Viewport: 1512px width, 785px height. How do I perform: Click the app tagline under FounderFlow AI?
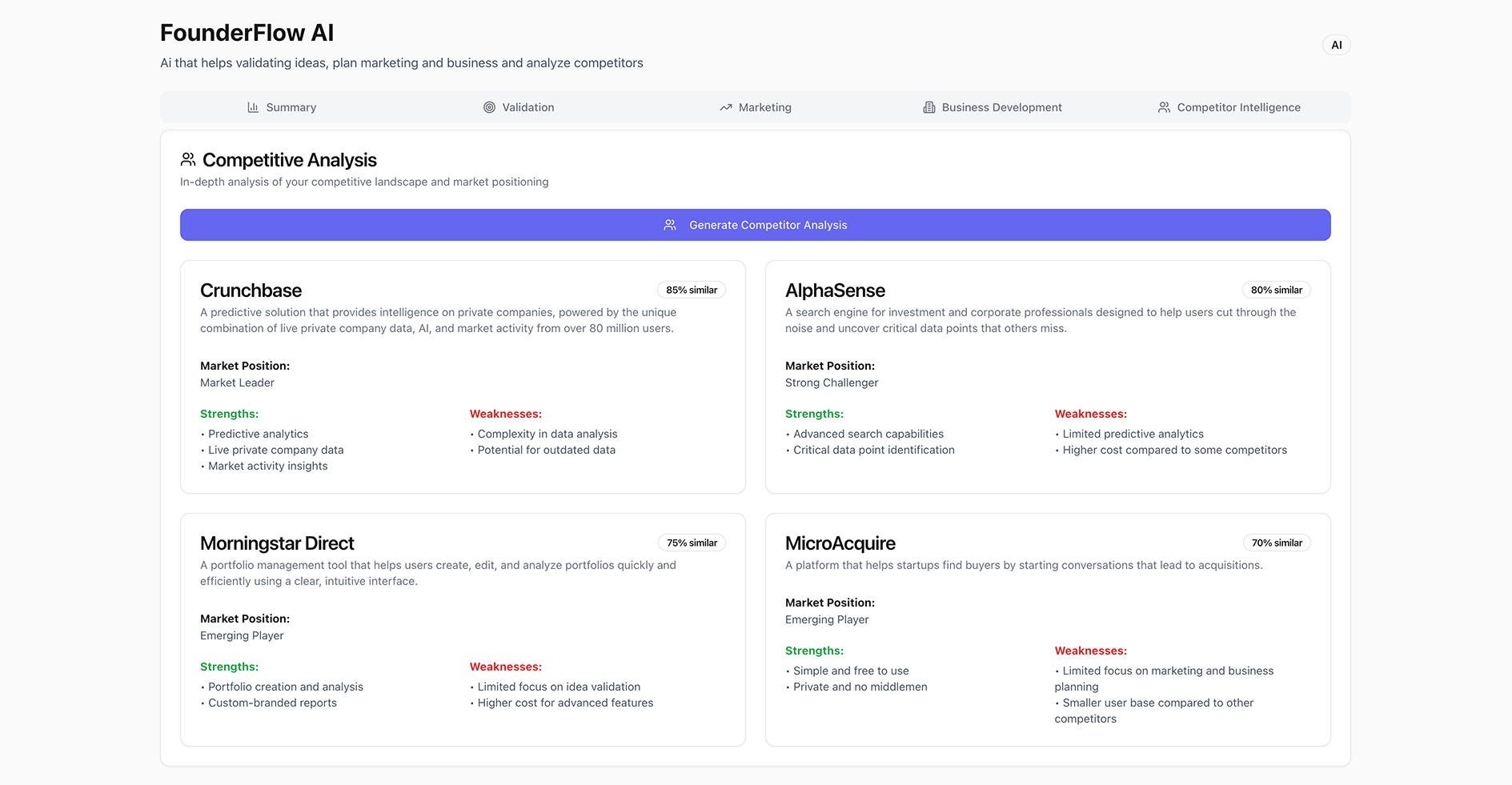(402, 62)
